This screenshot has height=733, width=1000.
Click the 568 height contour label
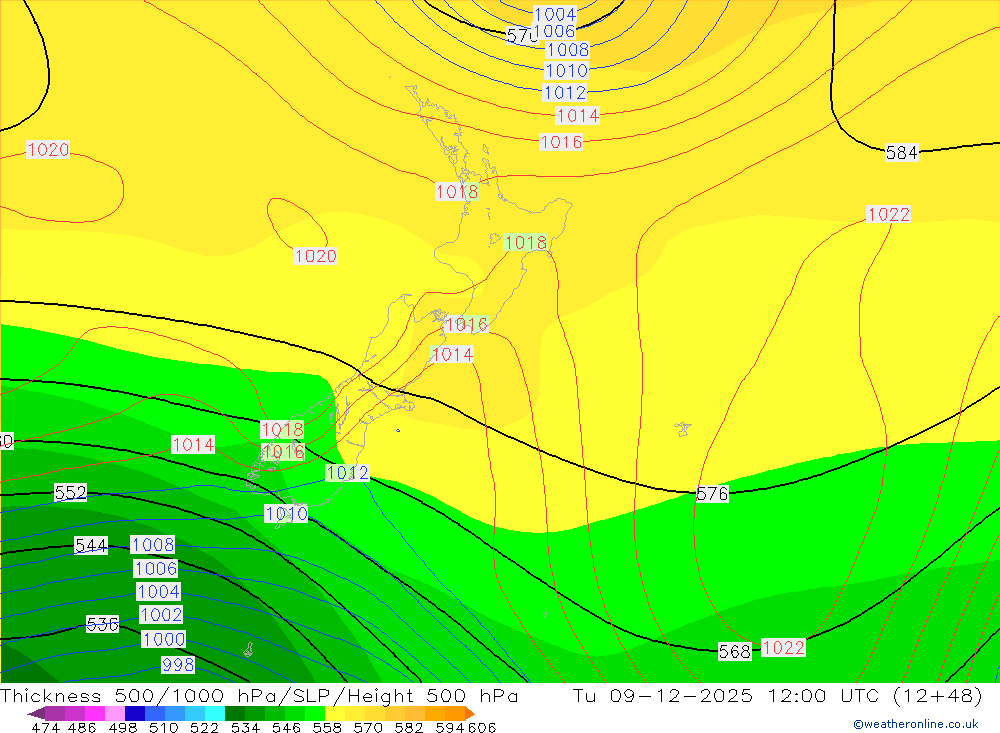coord(735,651)
